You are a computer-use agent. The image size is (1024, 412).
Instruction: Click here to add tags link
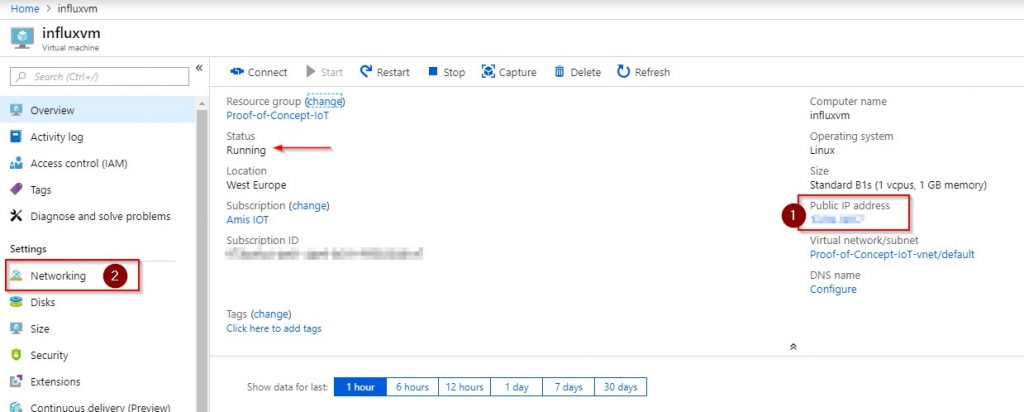(x=274, y=328)
